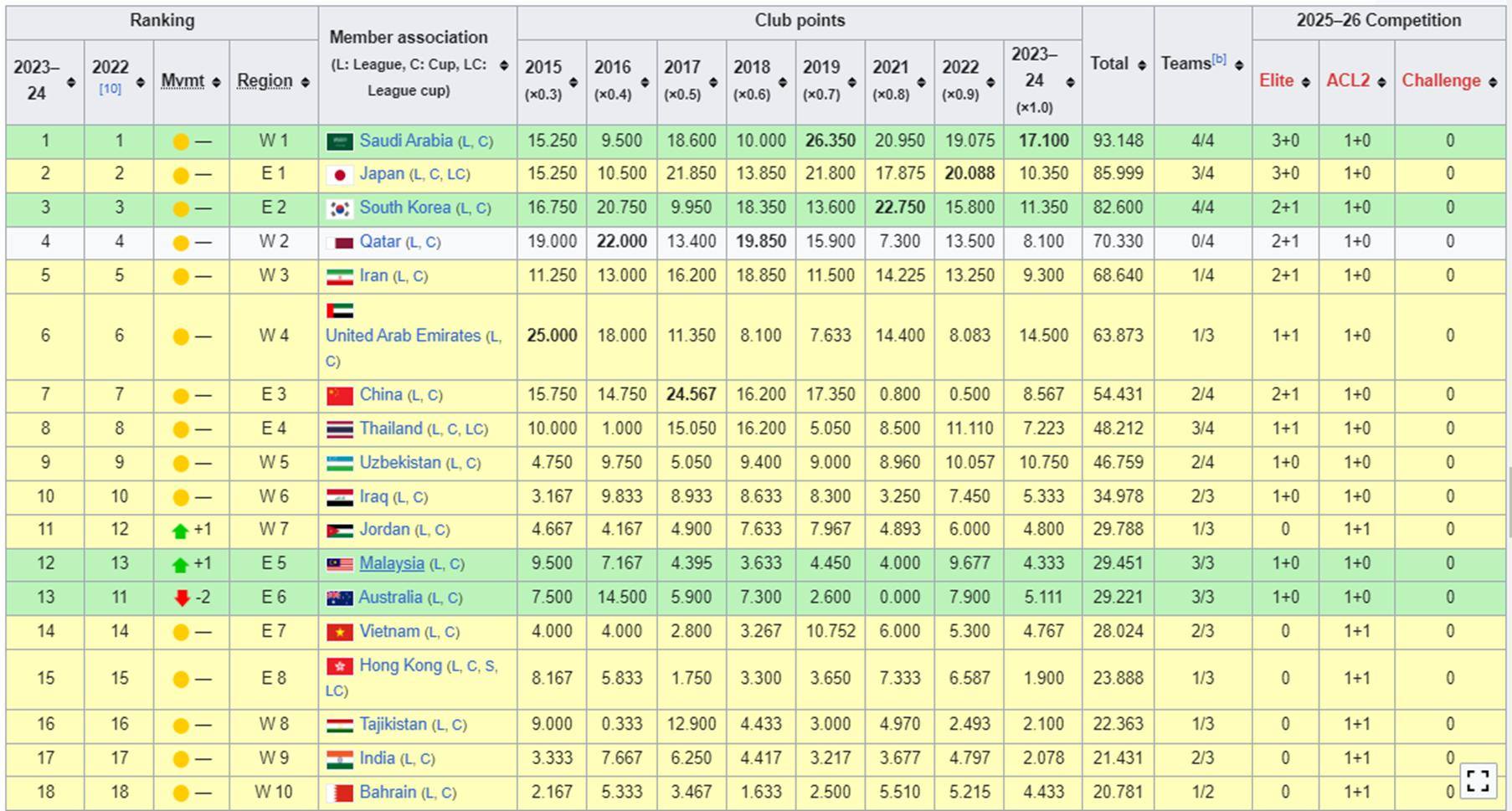Viewport: 1512px width, 811px height.
Task: Click Bahrain's yellow no-movement dot
Action: 180,793
